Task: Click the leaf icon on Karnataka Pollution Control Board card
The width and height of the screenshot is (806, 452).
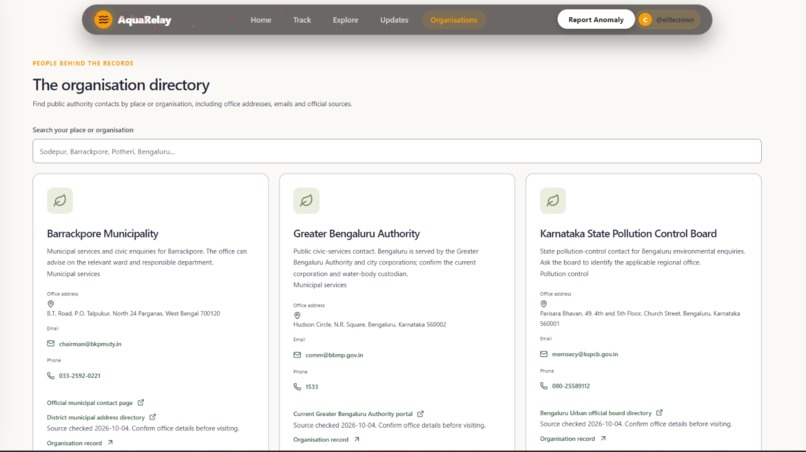Action: coord(553,201)
